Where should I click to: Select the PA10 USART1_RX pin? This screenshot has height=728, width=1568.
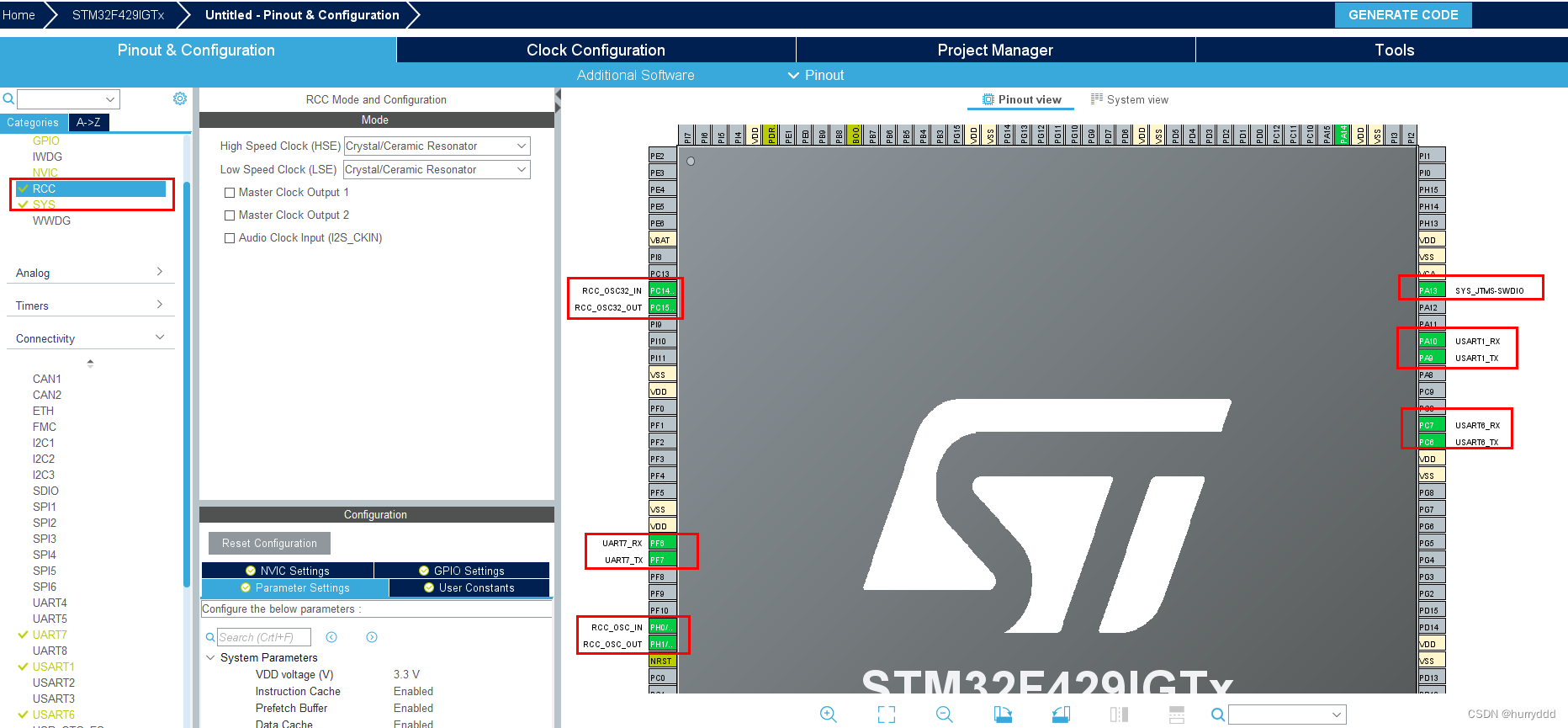click(1431, 341)
